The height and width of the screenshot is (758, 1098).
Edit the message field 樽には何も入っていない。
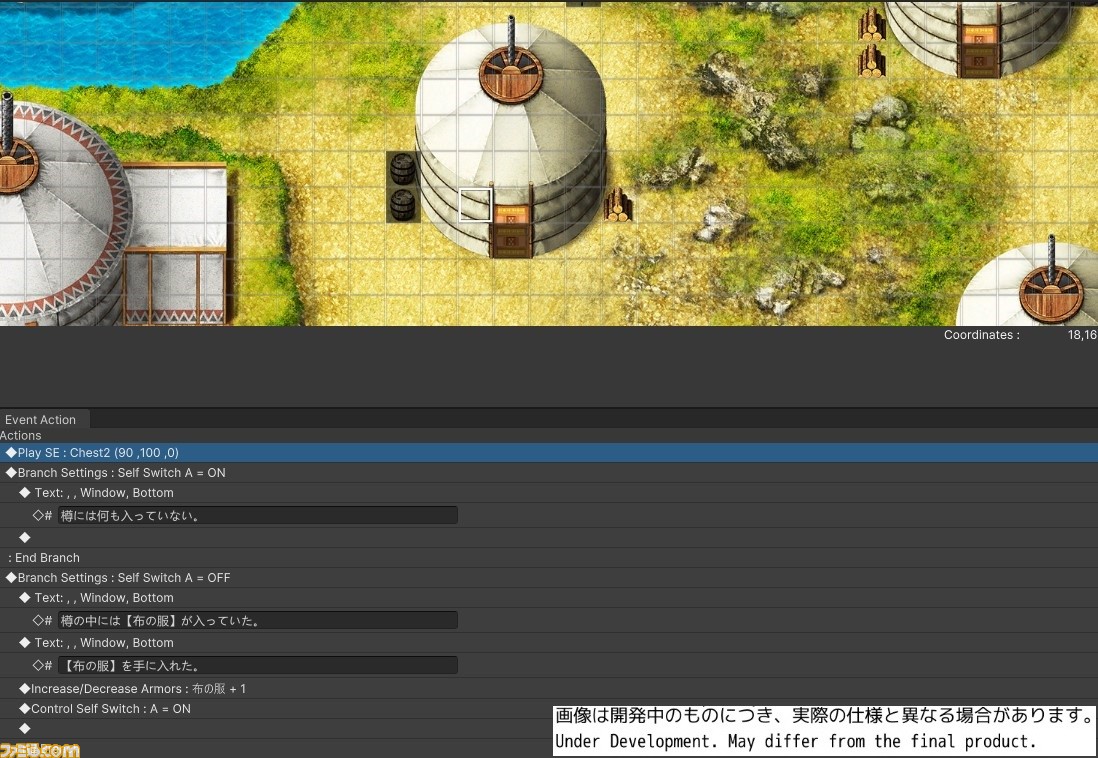click(258, 516)
